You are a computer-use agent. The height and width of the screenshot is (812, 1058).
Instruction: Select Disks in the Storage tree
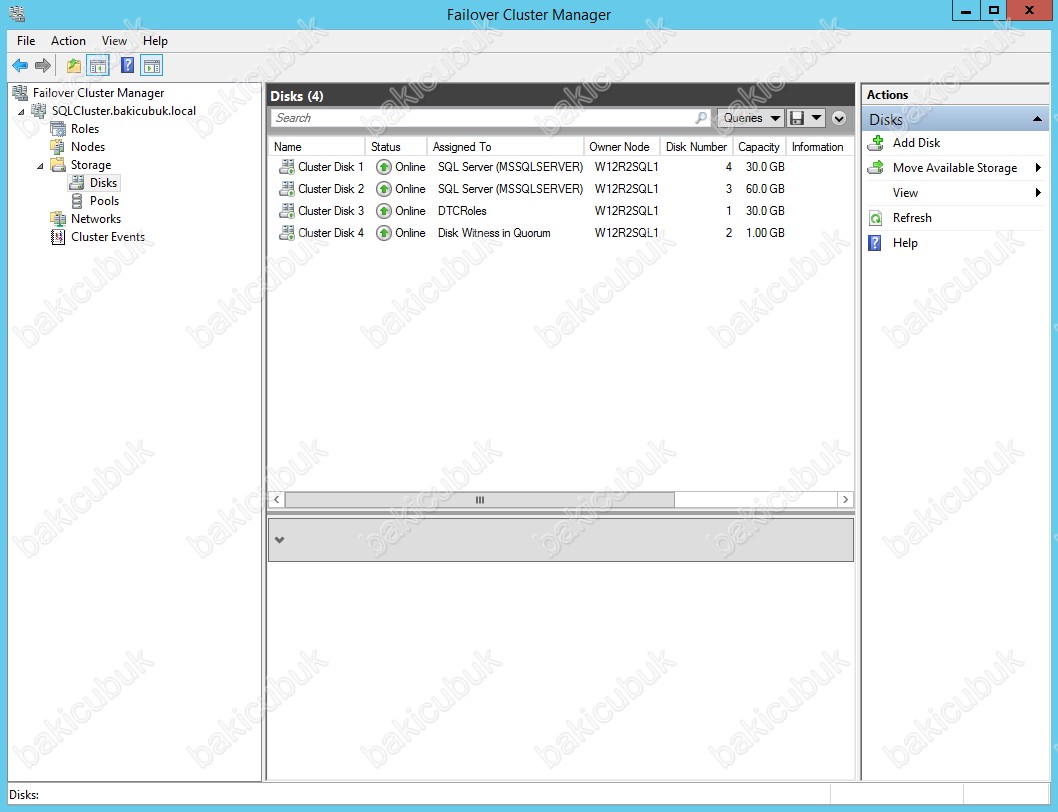tap(103, 183)
